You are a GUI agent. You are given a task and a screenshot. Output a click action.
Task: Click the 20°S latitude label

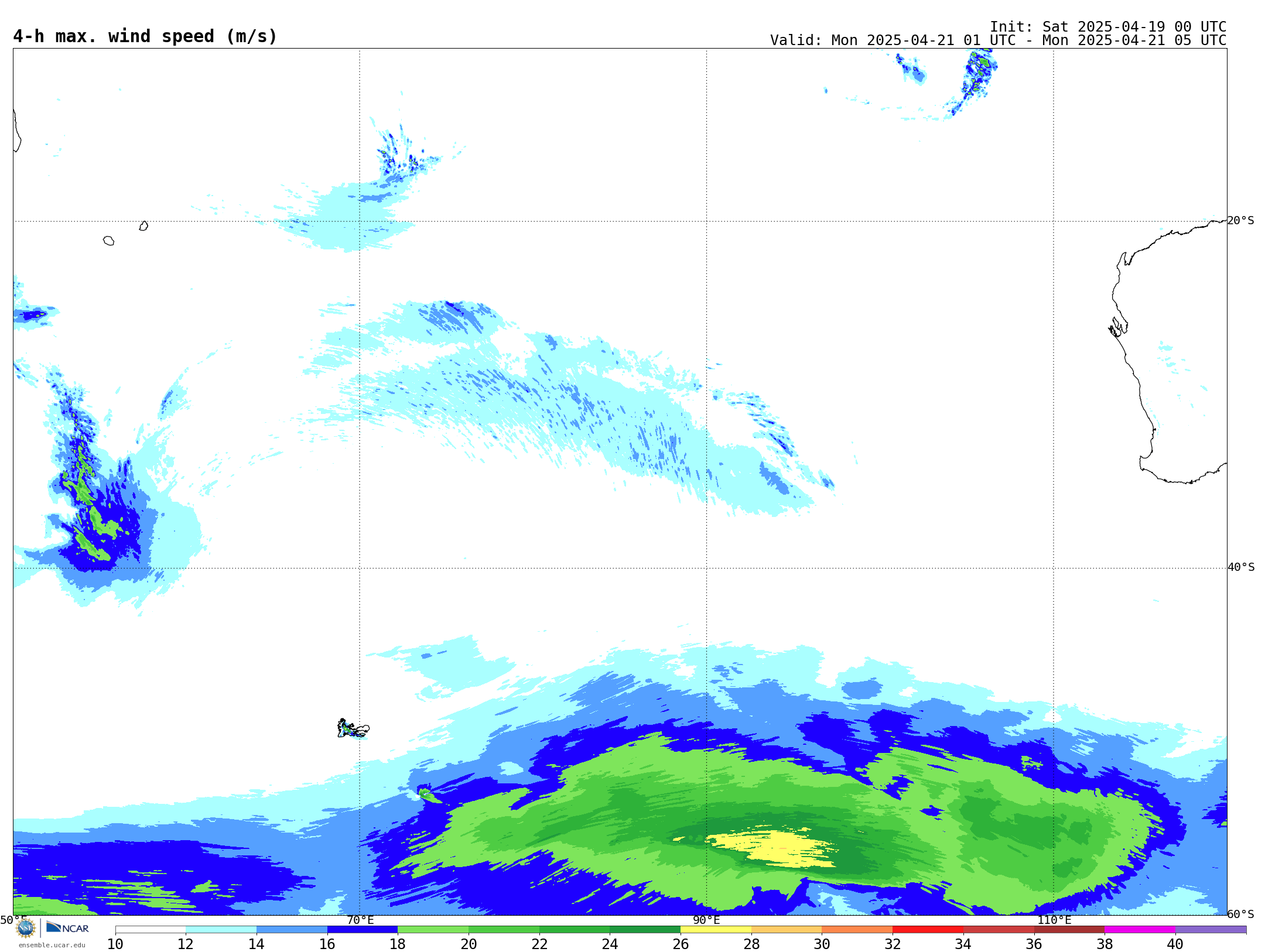pyautogui.click(x=1241, y=221)
